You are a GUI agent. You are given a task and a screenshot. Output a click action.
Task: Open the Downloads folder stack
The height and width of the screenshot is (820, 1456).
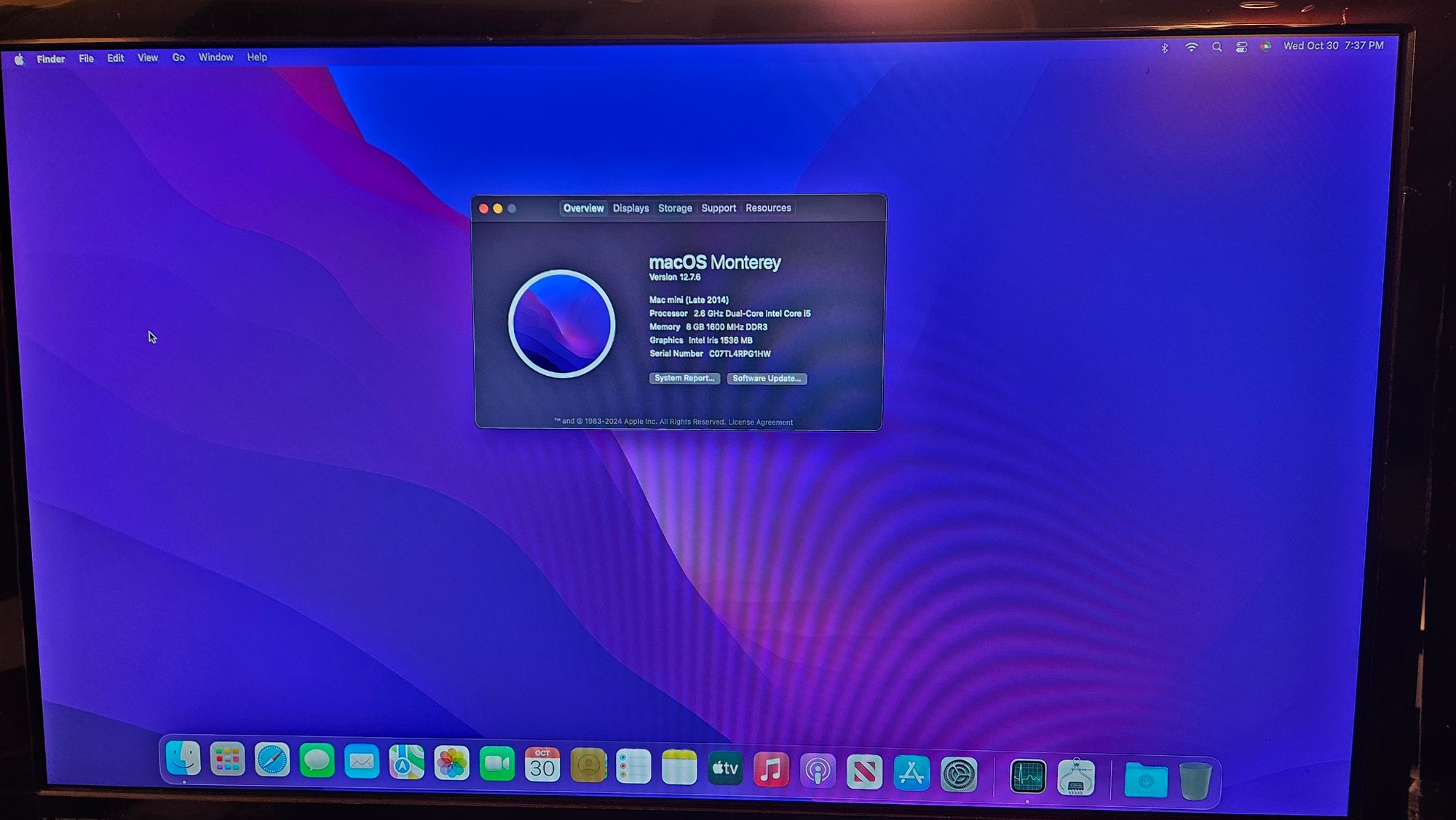coord(1145,780)
